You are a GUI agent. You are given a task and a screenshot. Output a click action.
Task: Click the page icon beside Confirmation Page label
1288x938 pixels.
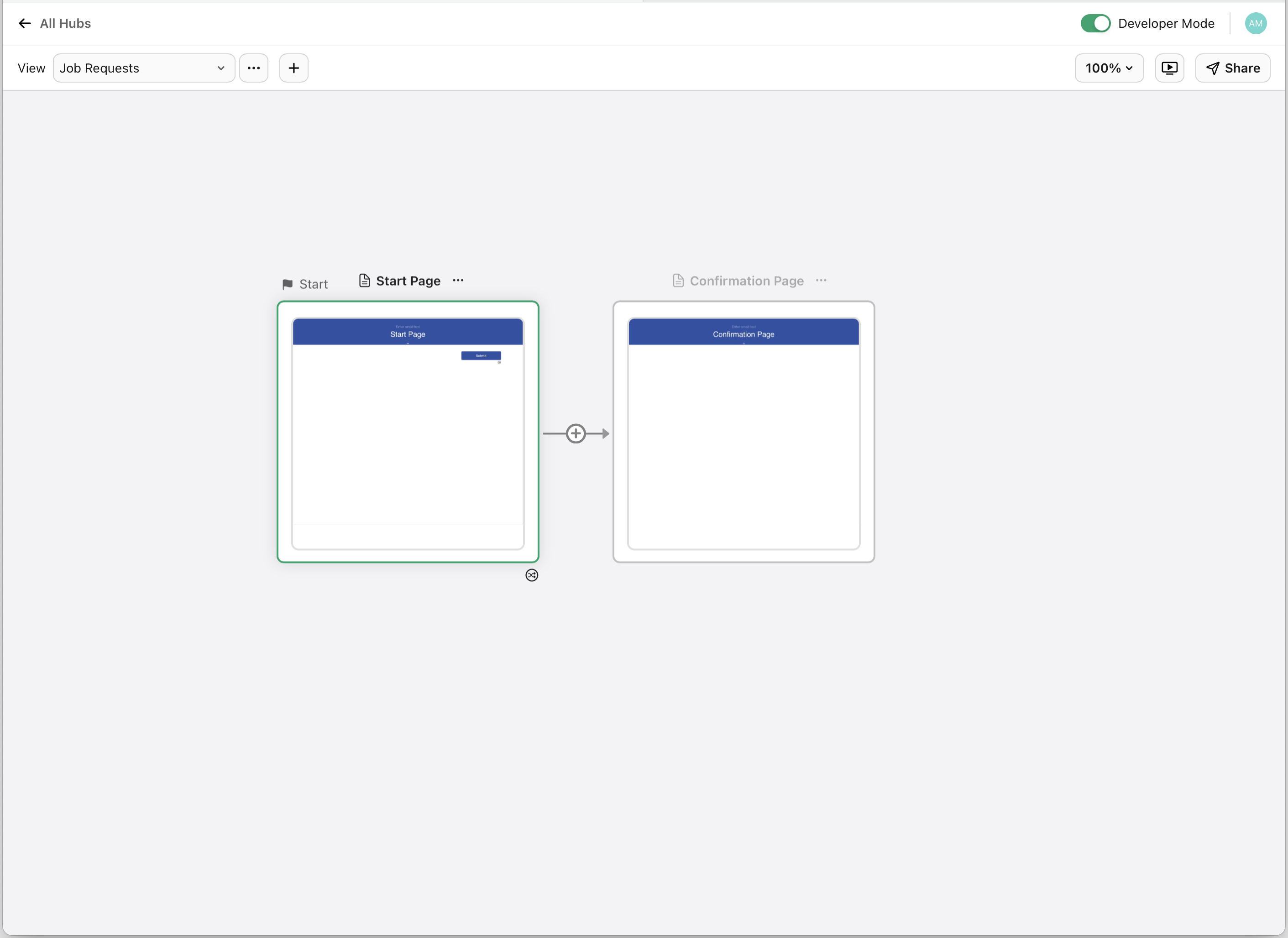pos(677,280)
